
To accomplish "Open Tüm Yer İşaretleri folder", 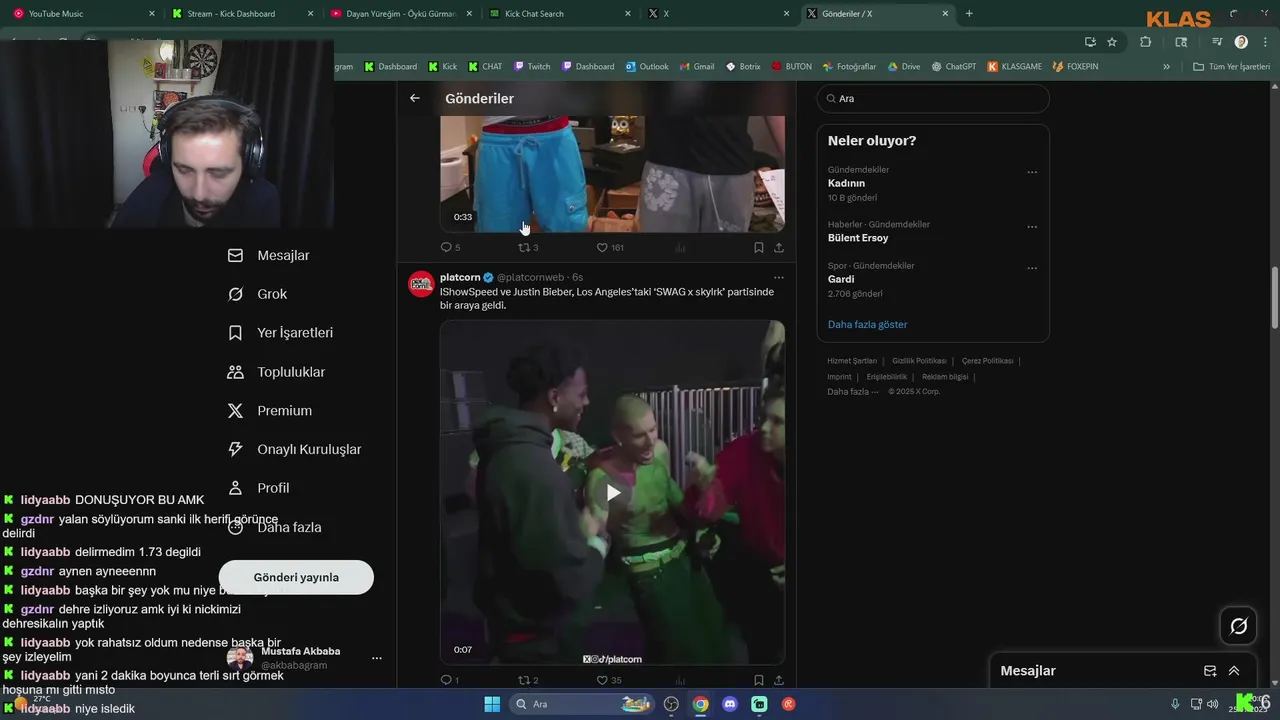I will (1232, 67).
